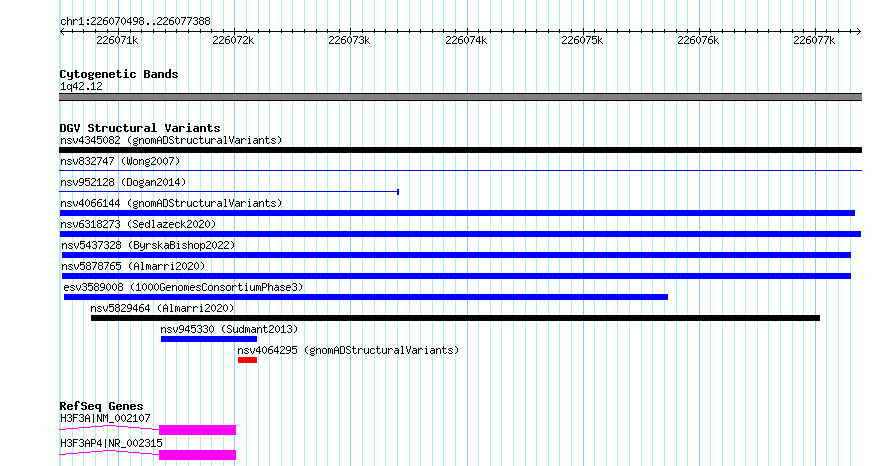Image resolution: width=890 pixels, height=466 pixels.
Task: Select the blue nsv4066144 variant bar
Action: pos(457,213)
